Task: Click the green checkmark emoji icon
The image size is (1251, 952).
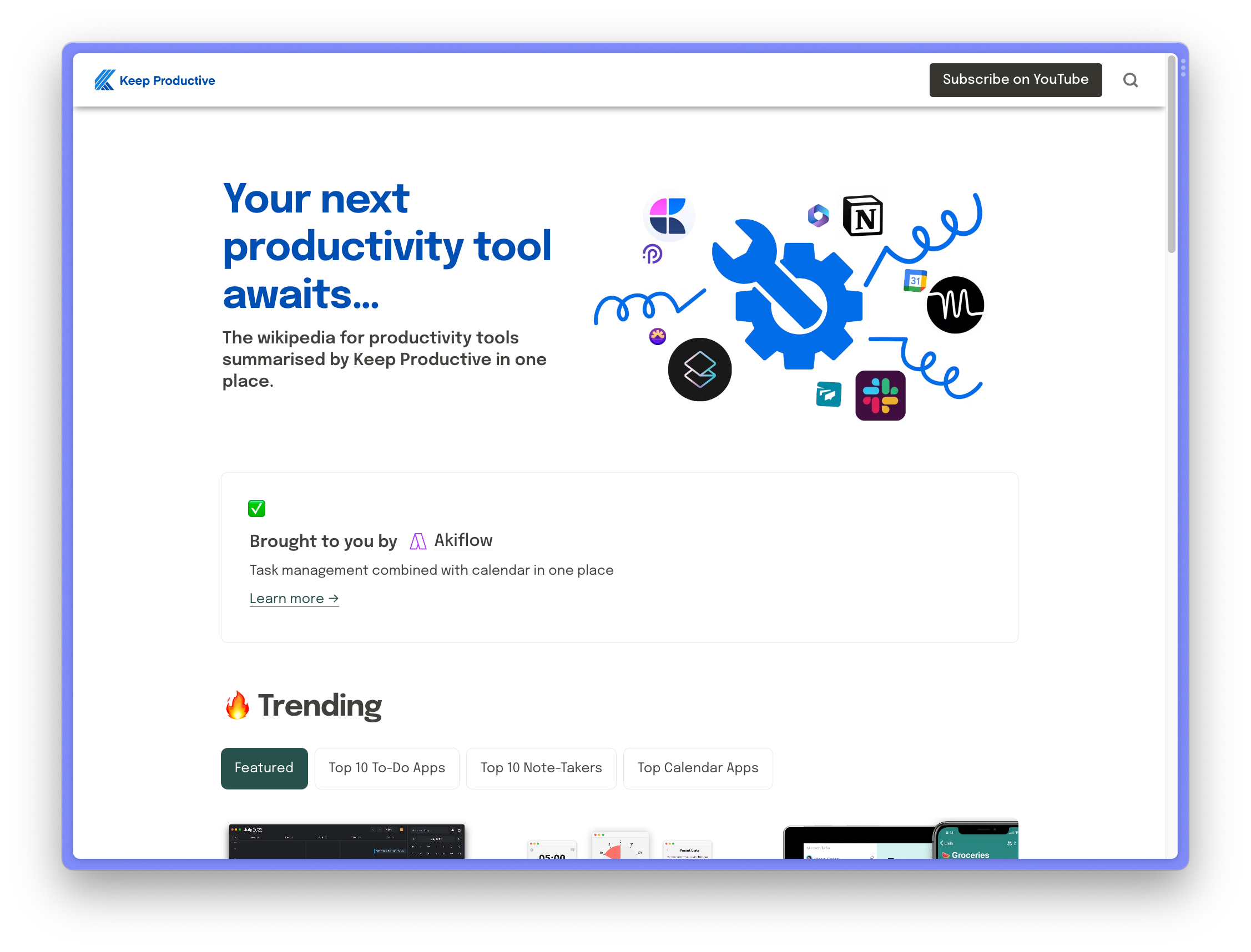Action: click(x=256, y=508)
